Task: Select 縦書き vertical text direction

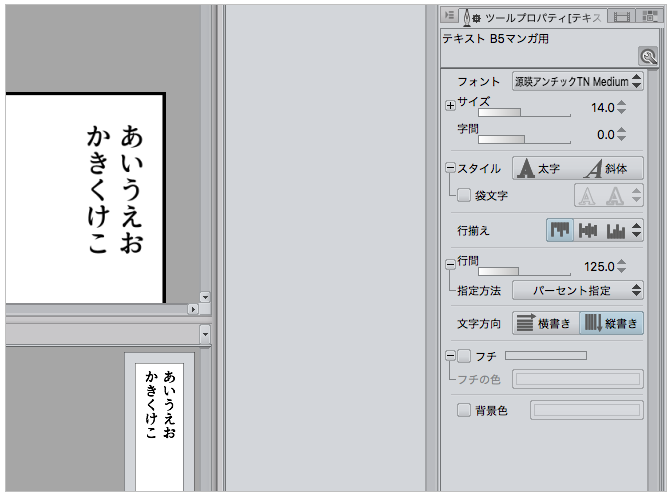Action: [x=611, y=323]
